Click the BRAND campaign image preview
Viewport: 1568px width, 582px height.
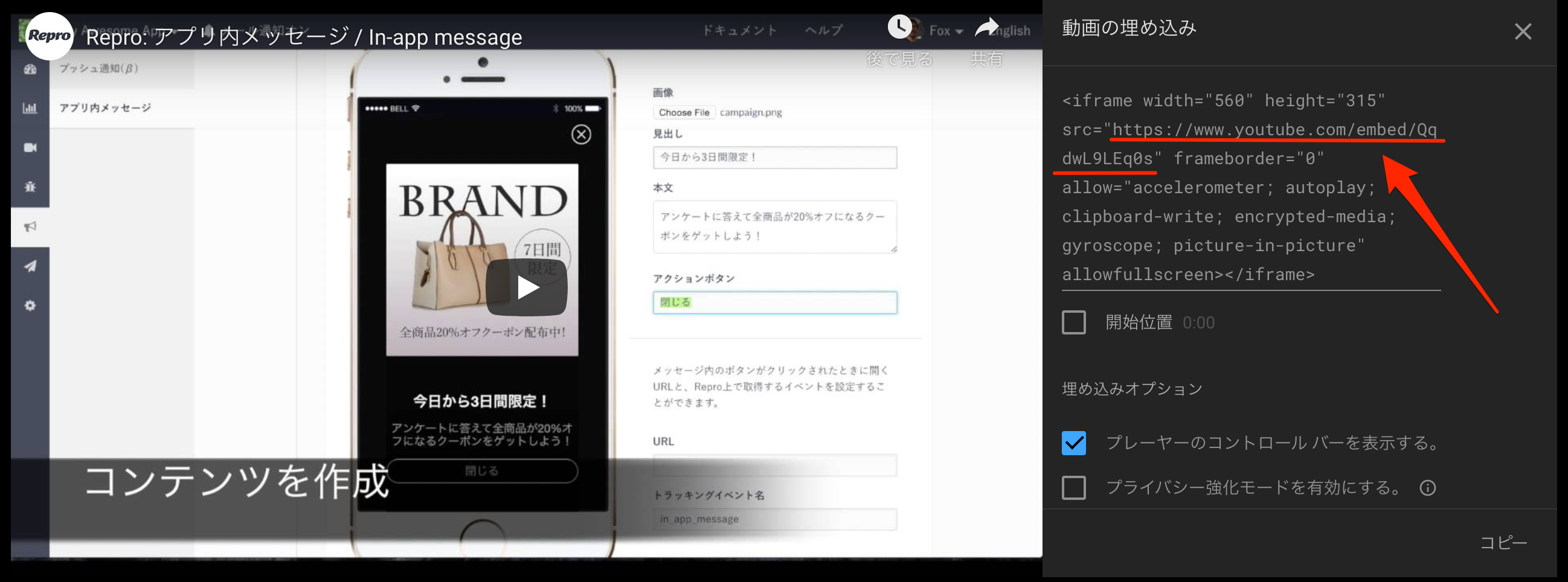point(481,260)
